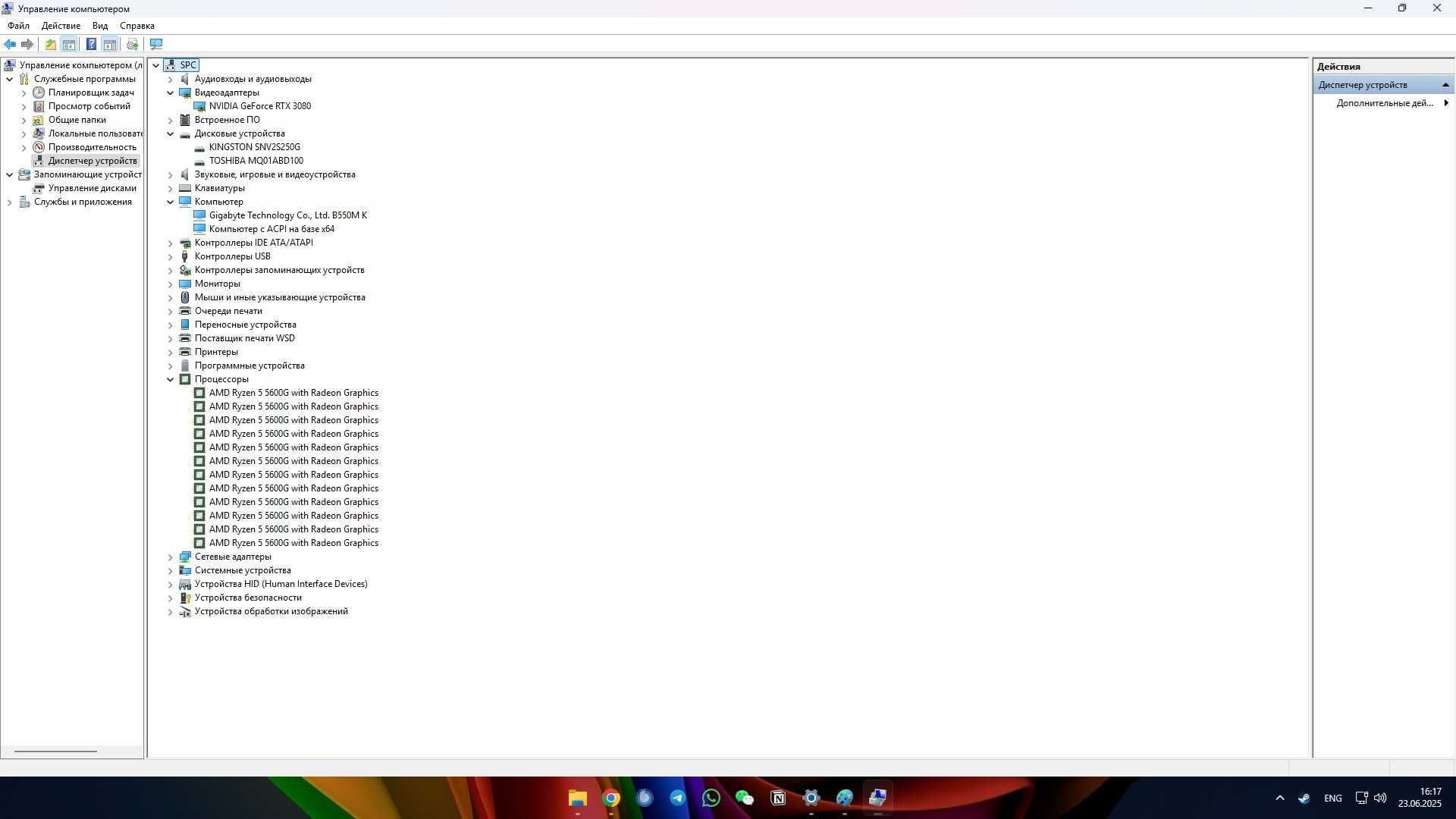Toggle the Show/Hide Console Tree icon
The height and width of the screenshot is (819, 1456).
[69, 44]
